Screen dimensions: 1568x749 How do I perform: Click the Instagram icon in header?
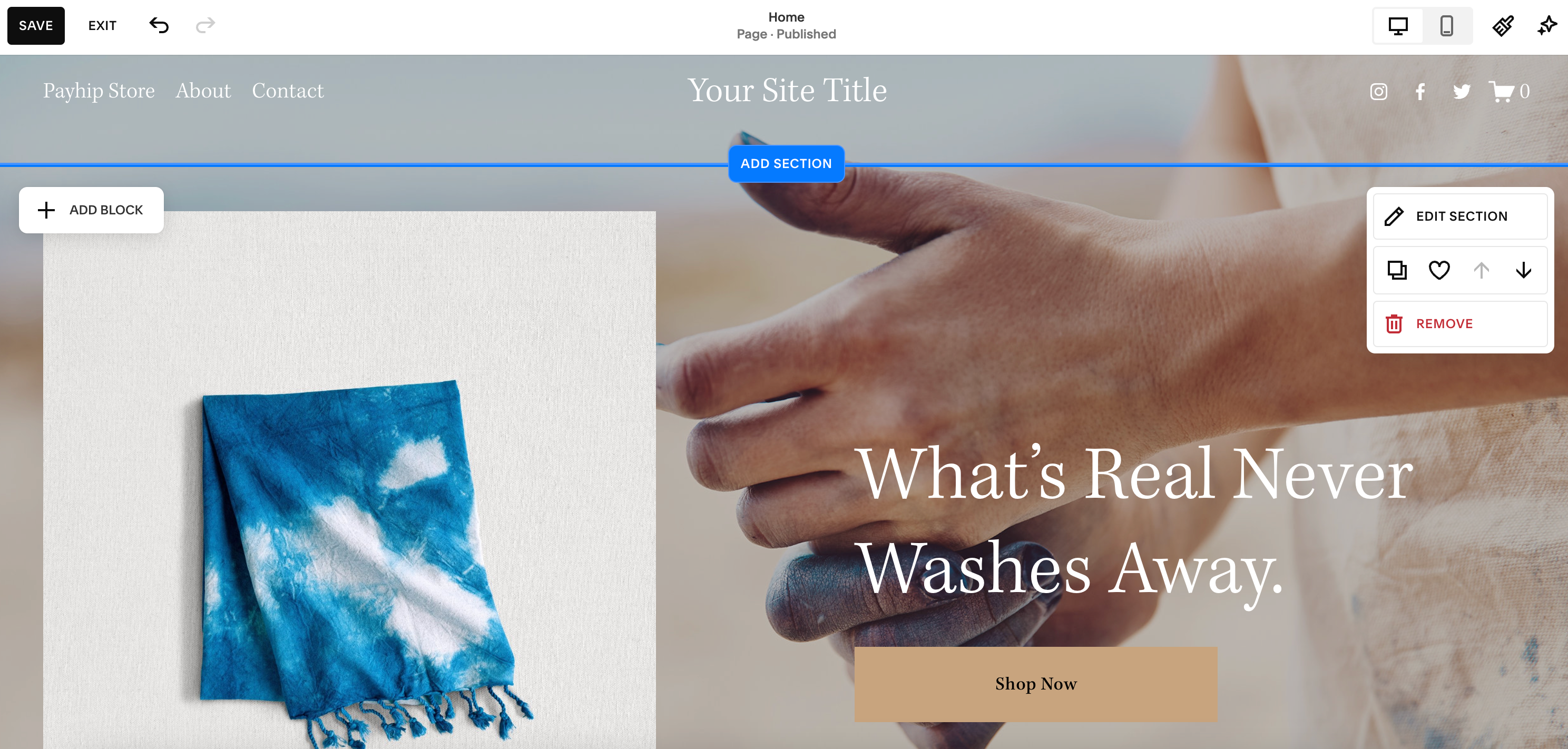tap(1379, 92)
